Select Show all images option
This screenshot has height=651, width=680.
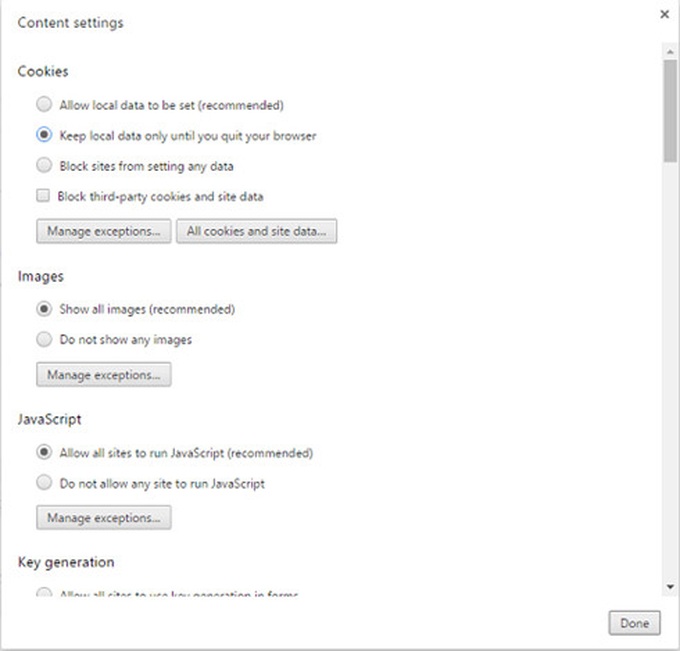click(44, 309)
